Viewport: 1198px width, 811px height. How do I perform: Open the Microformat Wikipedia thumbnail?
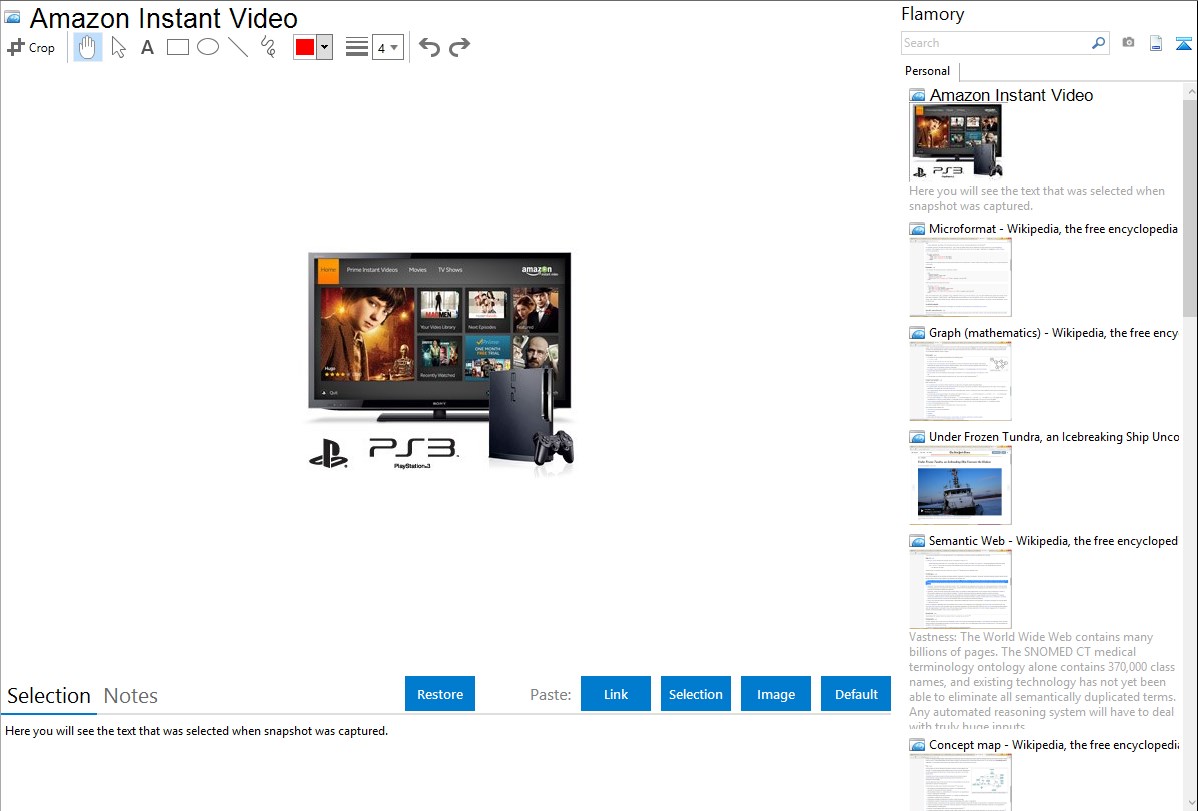click(x=960, y=277)
